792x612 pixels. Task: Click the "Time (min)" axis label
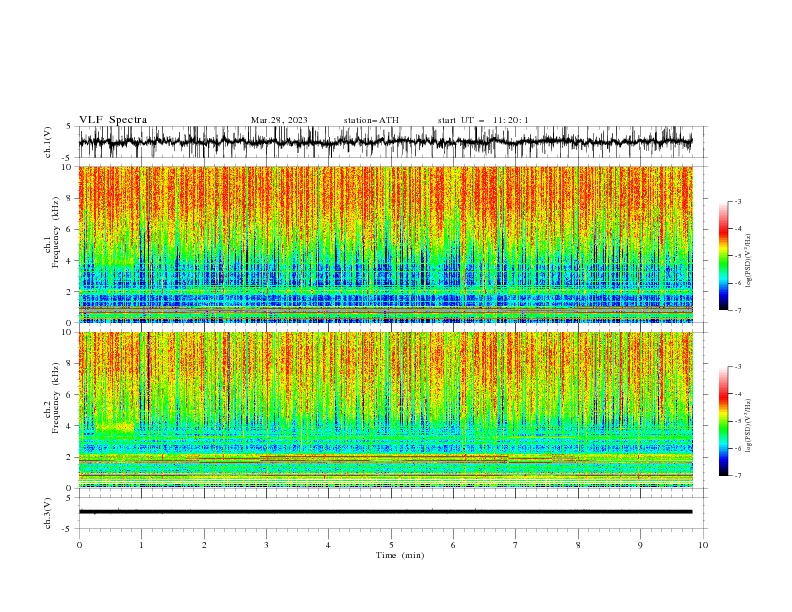click(400, 555)
